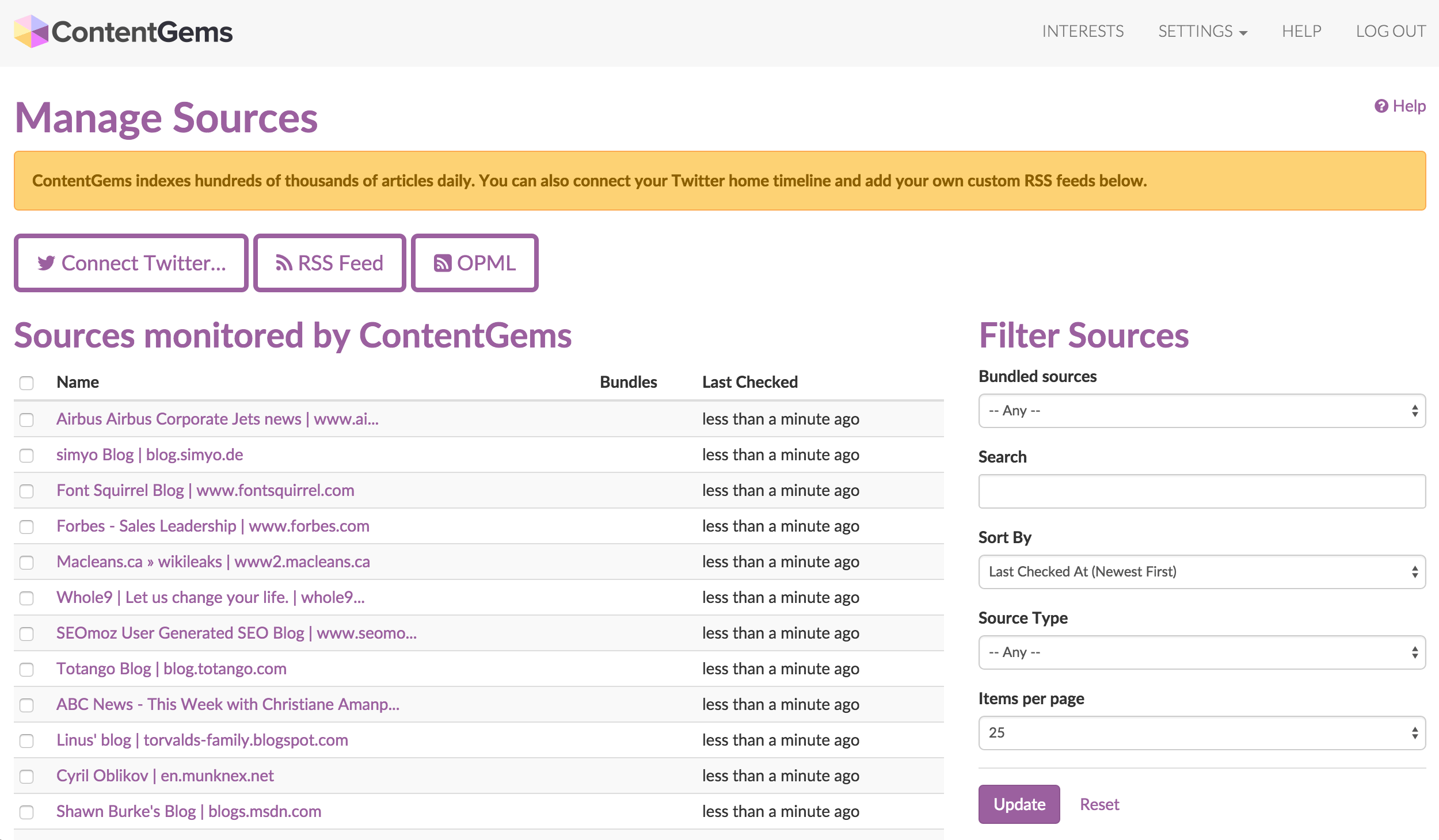This screenshot has width=1439, height=840.
Task: Focus the Search input field
Action: click(x=1202, y=491)
